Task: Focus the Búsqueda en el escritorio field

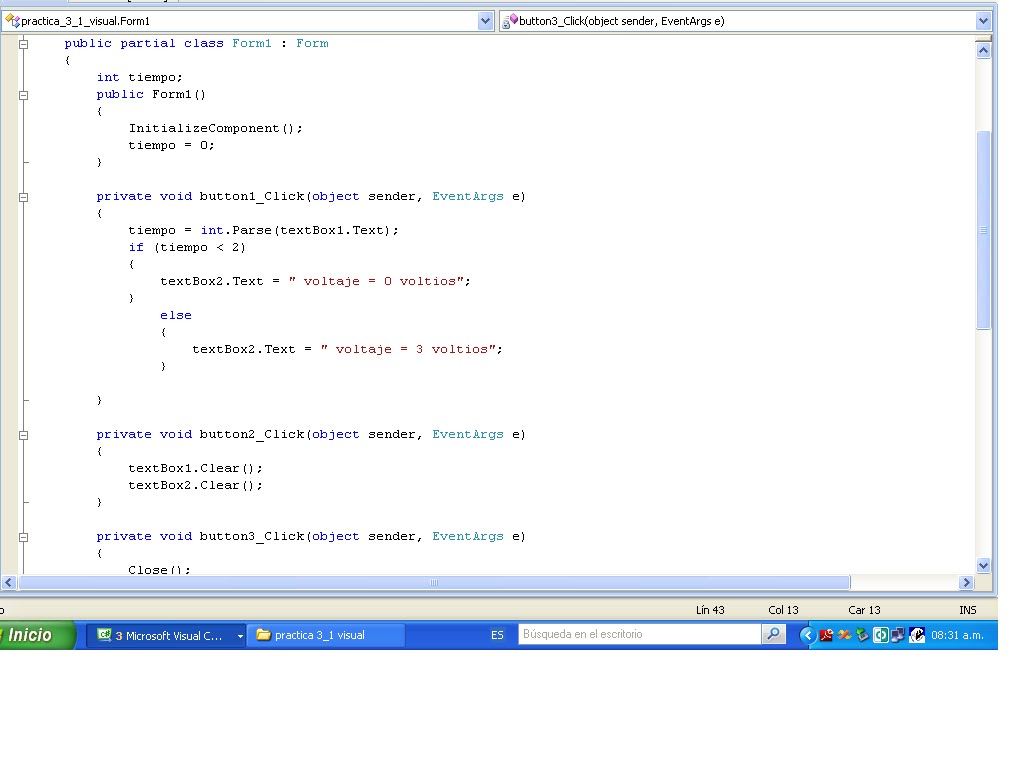Action: 640,634
